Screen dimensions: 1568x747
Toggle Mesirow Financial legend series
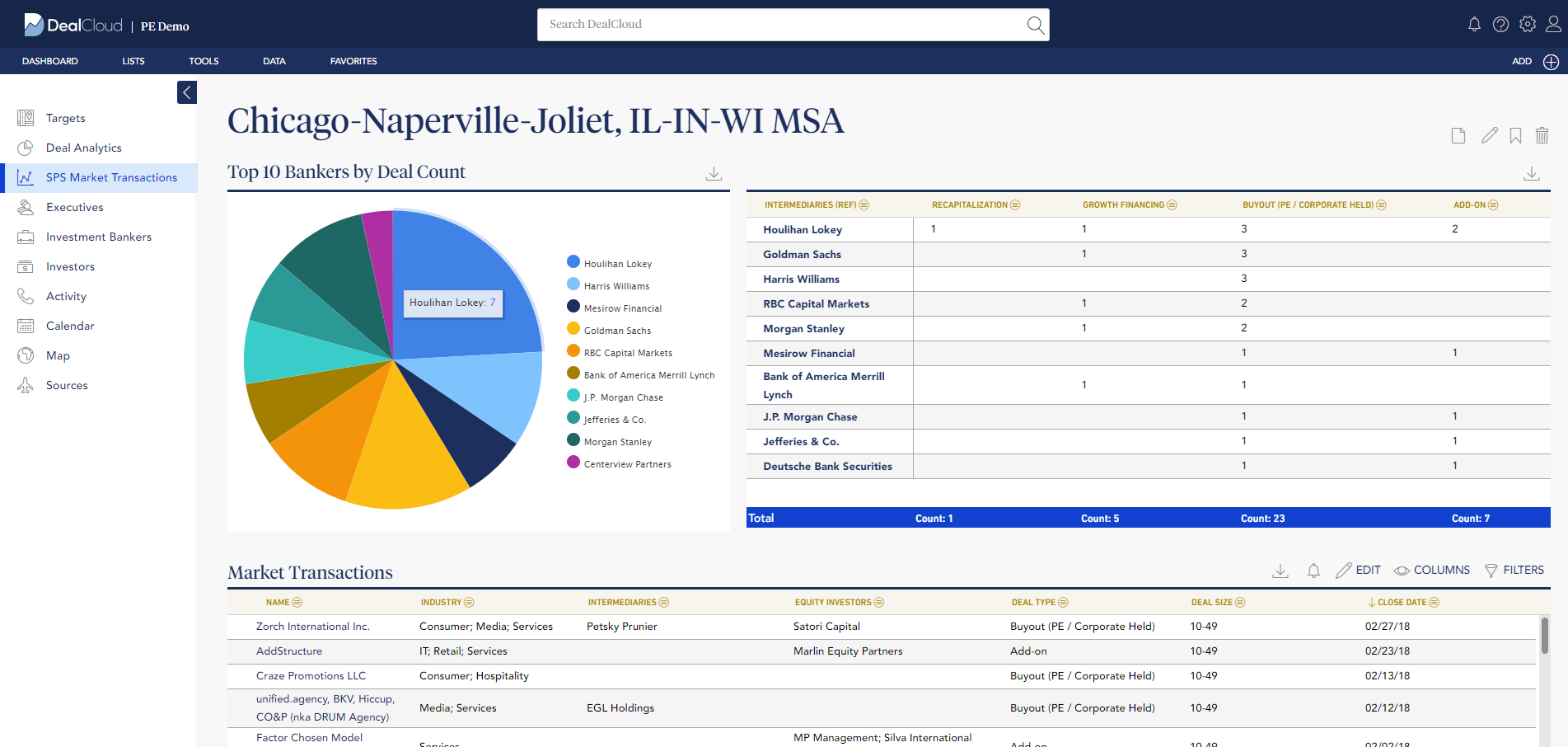click(x=614, y=308)
